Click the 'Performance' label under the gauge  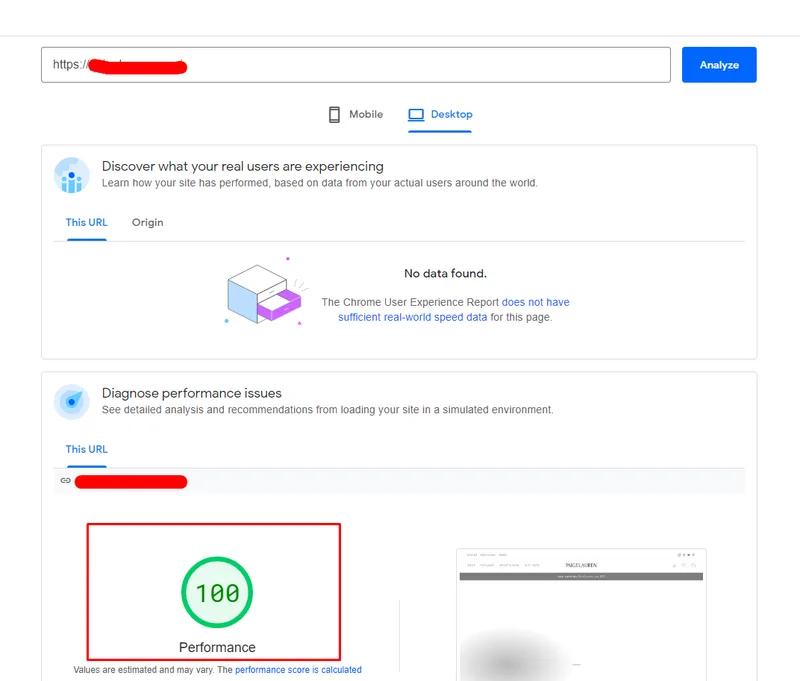(x=217, y=647)
